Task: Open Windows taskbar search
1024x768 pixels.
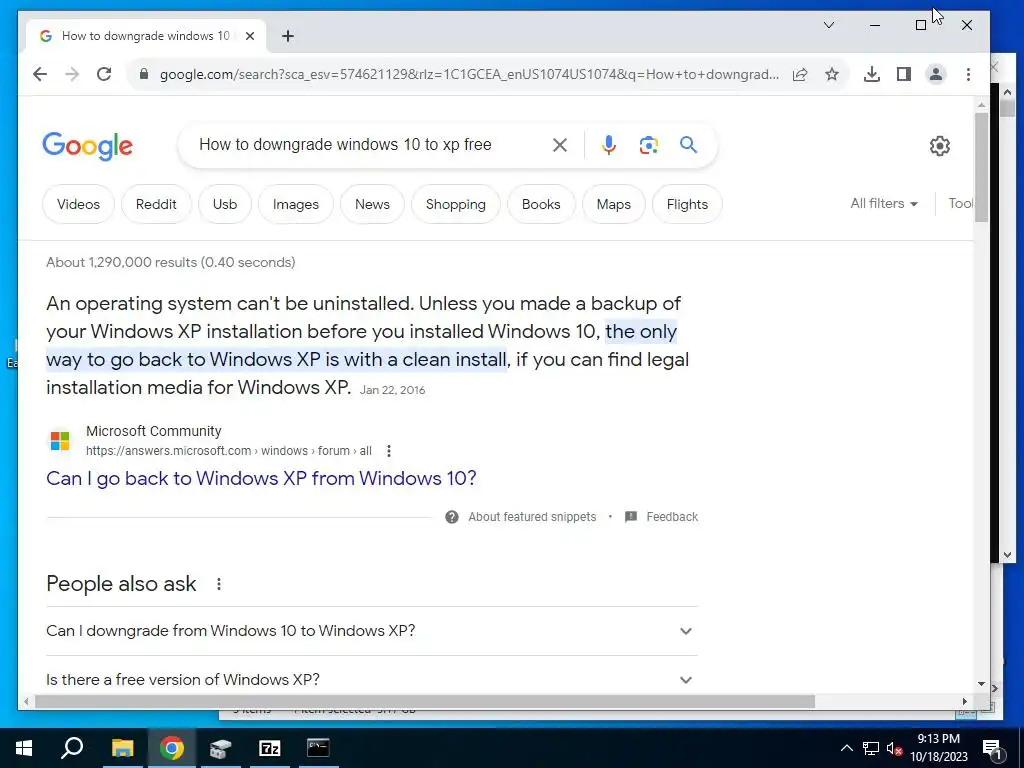Action: pos(72,748)
